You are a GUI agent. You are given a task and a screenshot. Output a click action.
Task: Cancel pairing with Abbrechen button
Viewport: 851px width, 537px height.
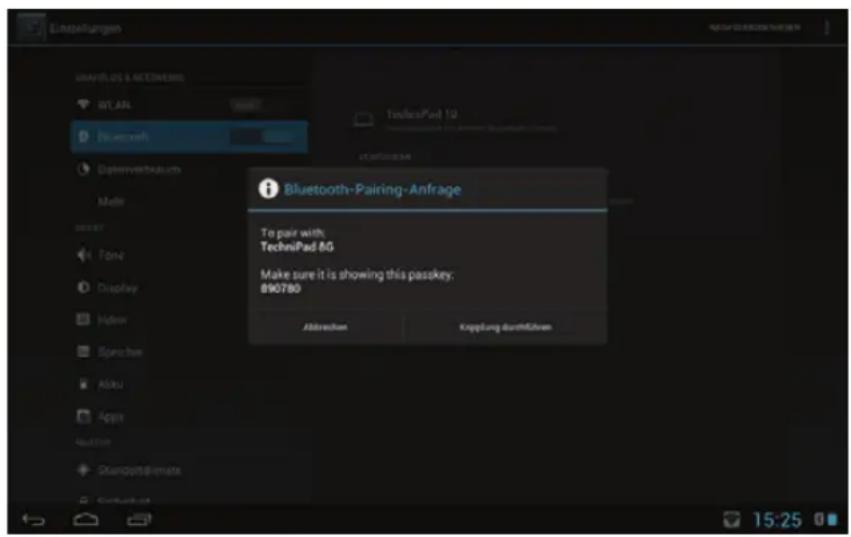(326, 327)
